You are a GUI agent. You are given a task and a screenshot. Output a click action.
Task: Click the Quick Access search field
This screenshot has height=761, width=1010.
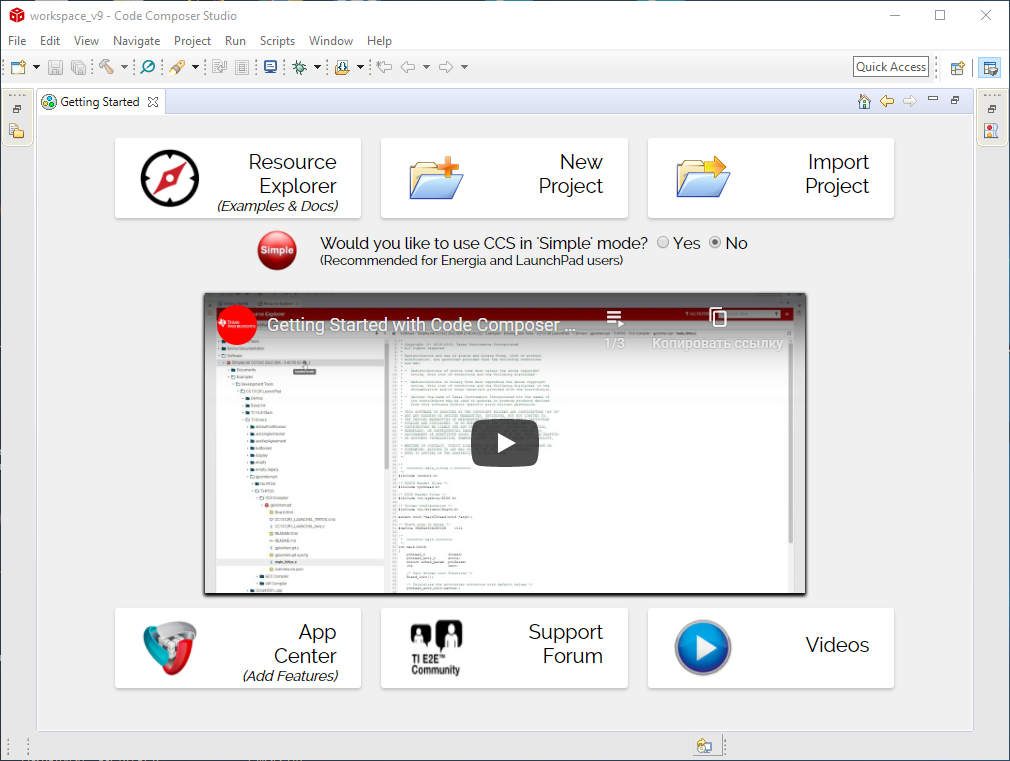pos(891,67)
